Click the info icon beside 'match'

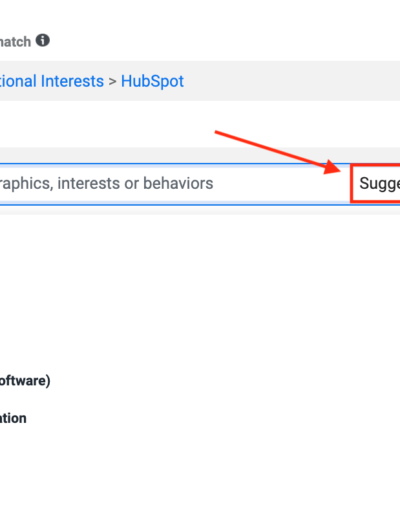point(43,40)
